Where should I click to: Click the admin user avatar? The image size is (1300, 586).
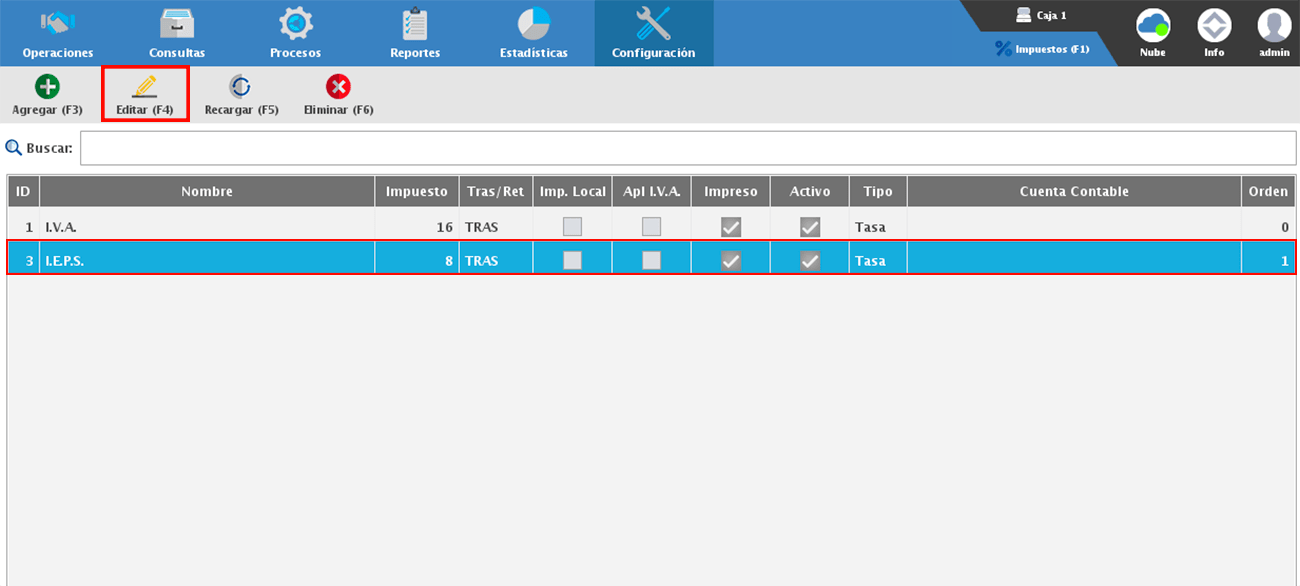pos(1274,26)
